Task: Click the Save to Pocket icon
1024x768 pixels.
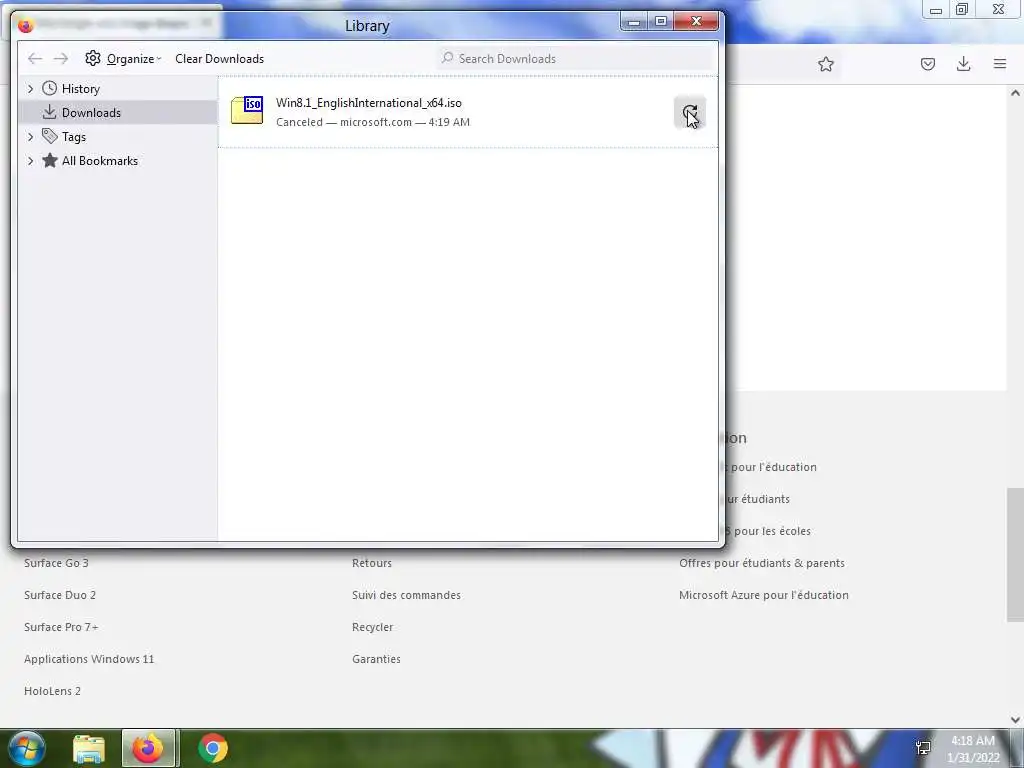Action: click(927, 64)
